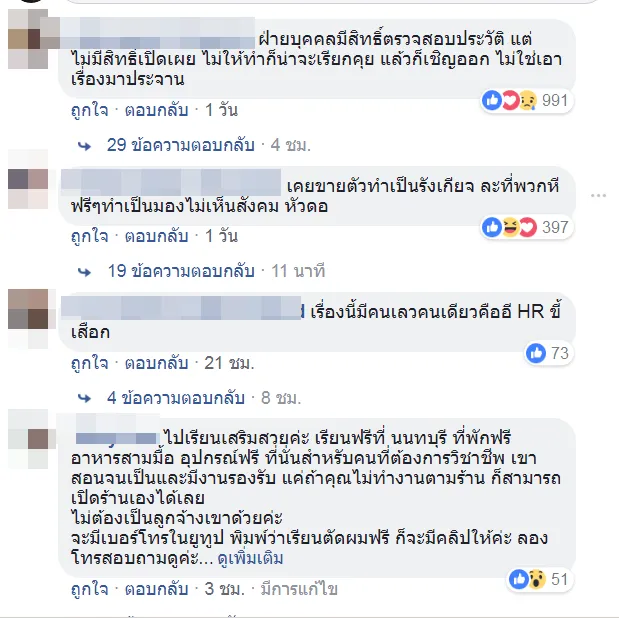Click the 21 ชม. timestamp on third comment
This screenshot has width=619, height=618.
(229, 363)
